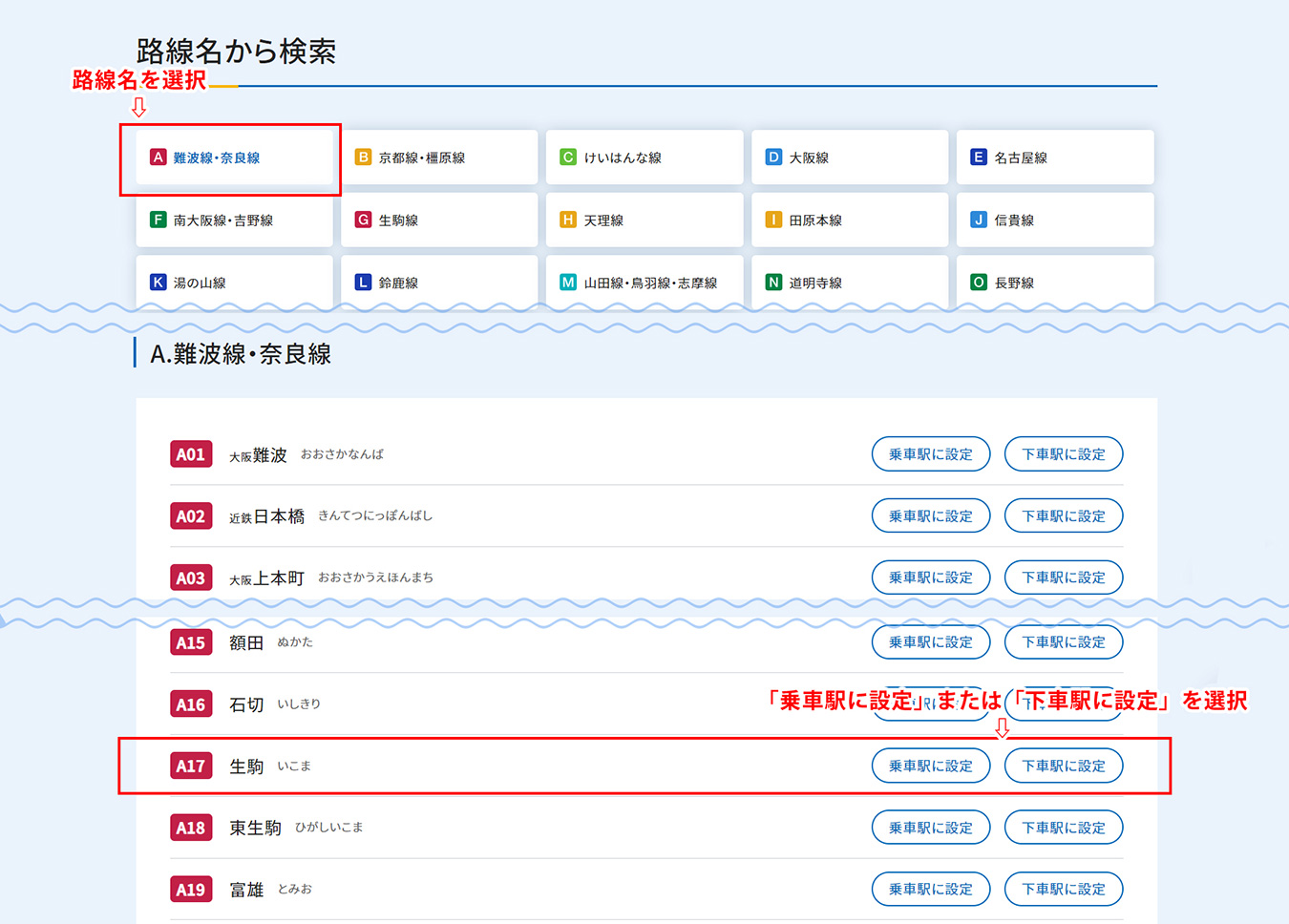Screen dimensions: 1289x924
Task: Select the D 大阪線 line
Action: pos(850,157)
